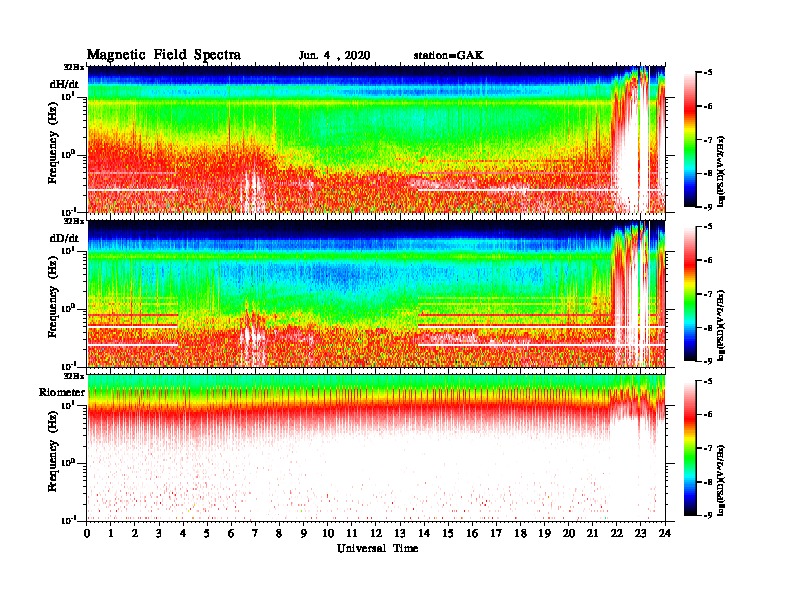Click hour tick label "18" on time axis
The height and width of the screenshot is (612, 792).
(521, 533)
